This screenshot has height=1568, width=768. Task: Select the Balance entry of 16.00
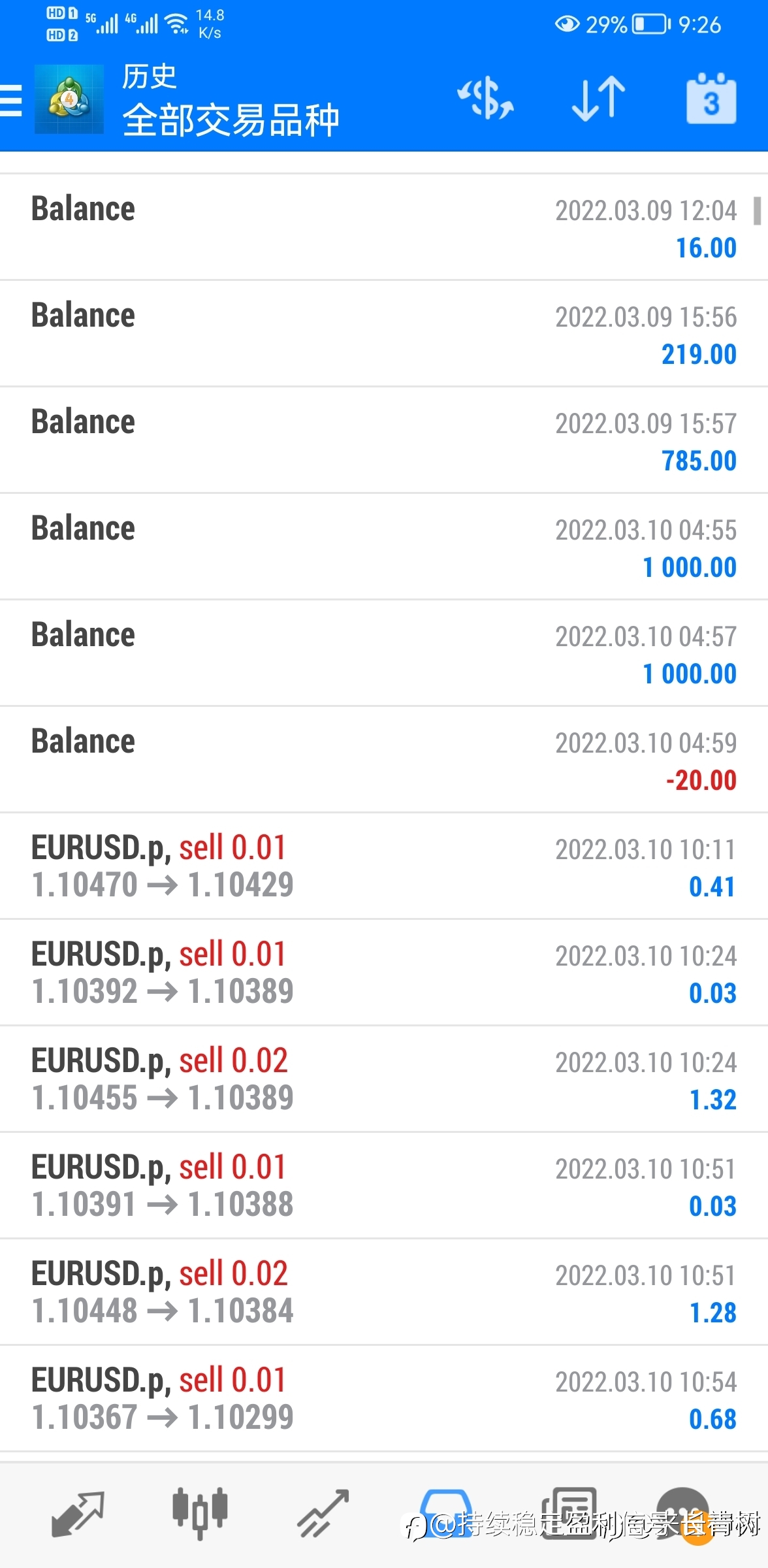point(384,227)
